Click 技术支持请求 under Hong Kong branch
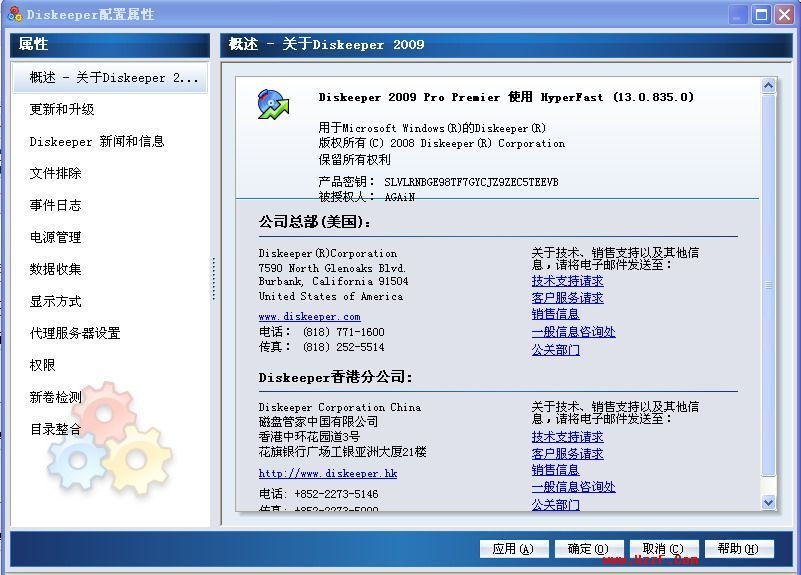 pos(568,437)
